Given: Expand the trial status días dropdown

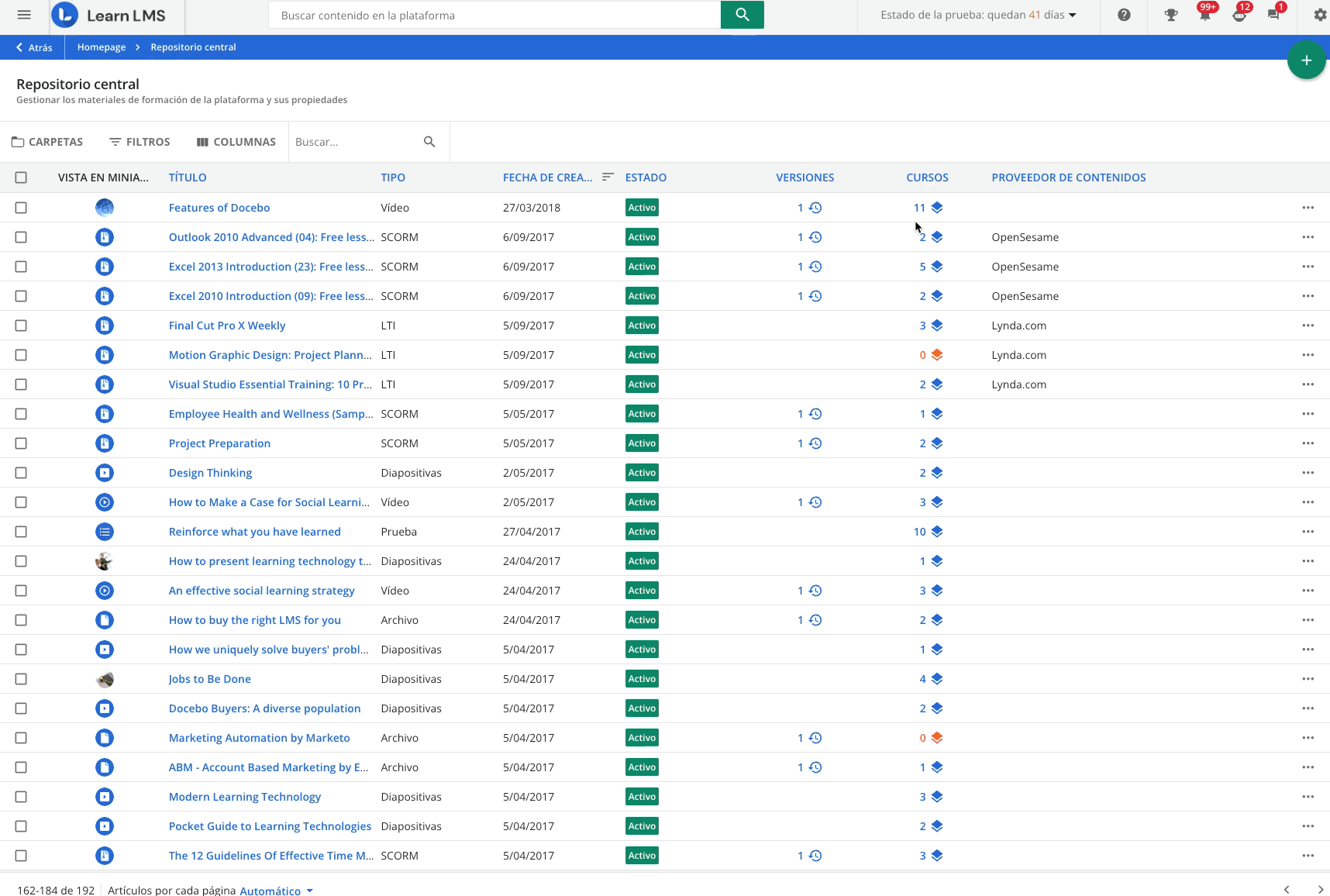Looking at the screenshot, I should (978, 15).
